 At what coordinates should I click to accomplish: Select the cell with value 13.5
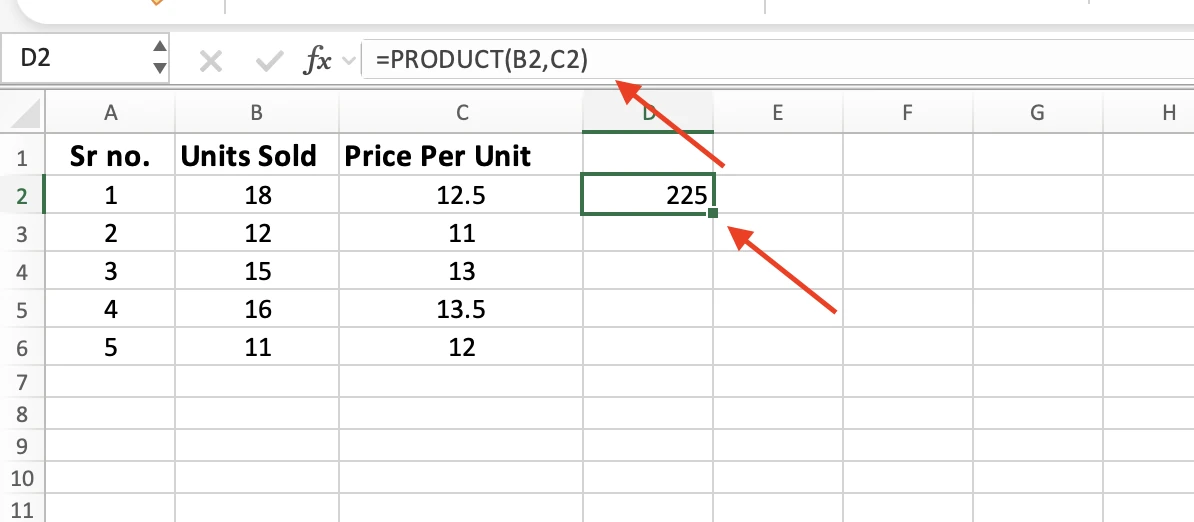(461, 309)
